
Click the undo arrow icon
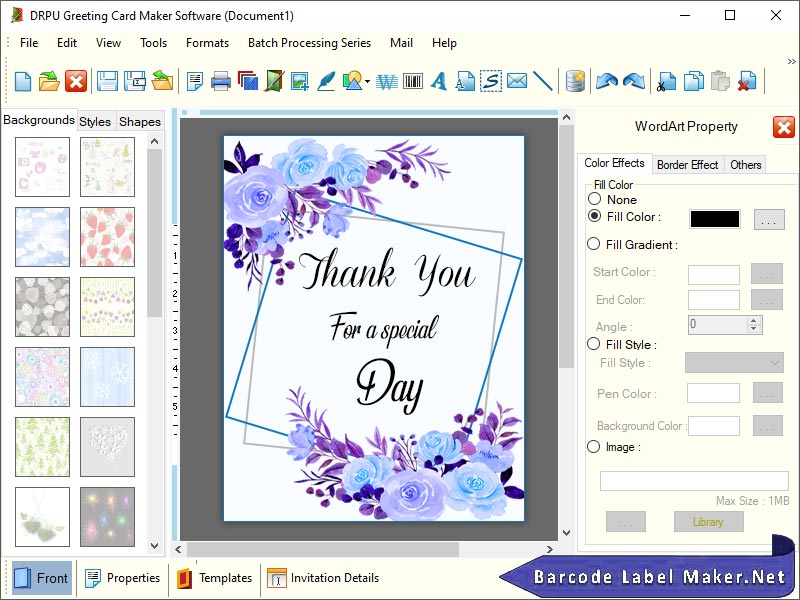(608, 82)
